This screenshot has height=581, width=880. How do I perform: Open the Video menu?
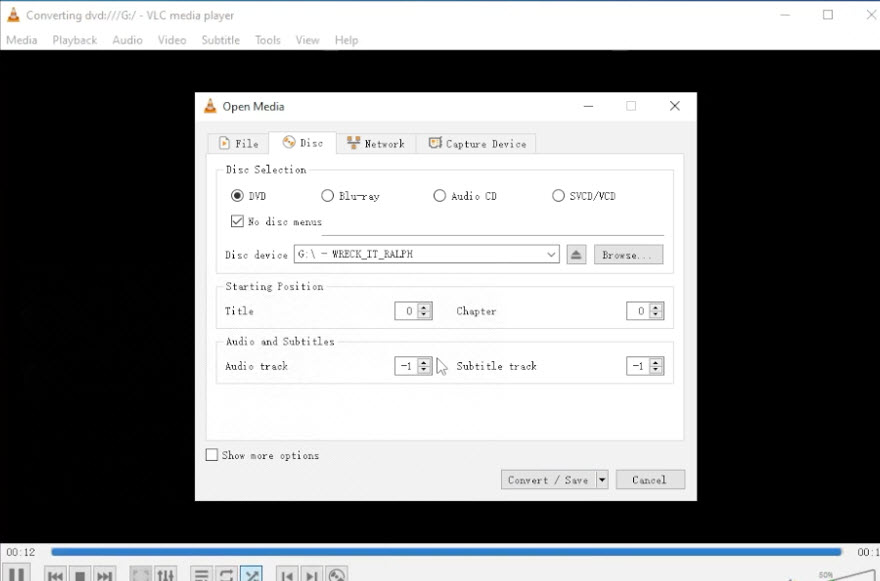(x=172, y=40)
